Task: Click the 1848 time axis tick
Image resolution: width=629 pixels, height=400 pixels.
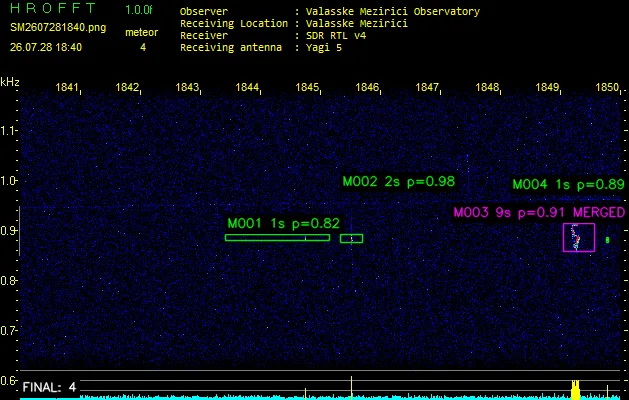Action: (x=488, y=87)
